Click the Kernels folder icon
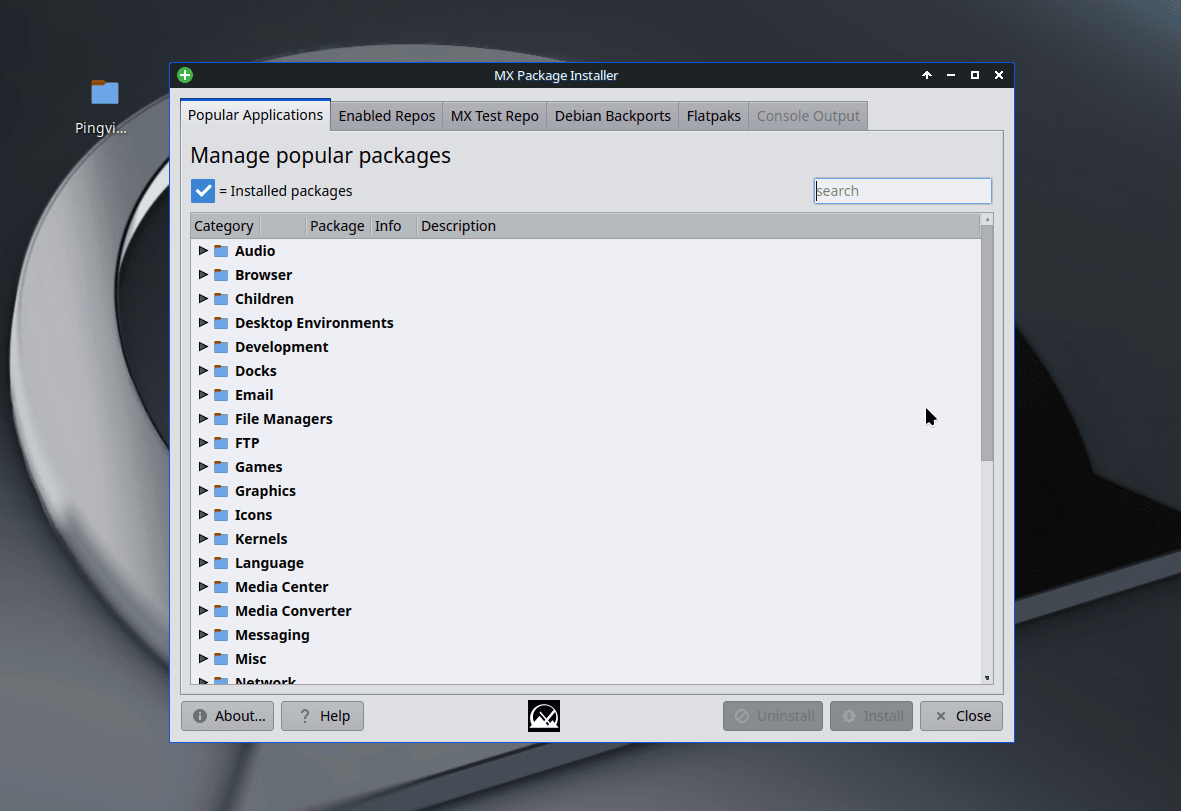The width and height of the screenshot is (1181, 811). 221,539
